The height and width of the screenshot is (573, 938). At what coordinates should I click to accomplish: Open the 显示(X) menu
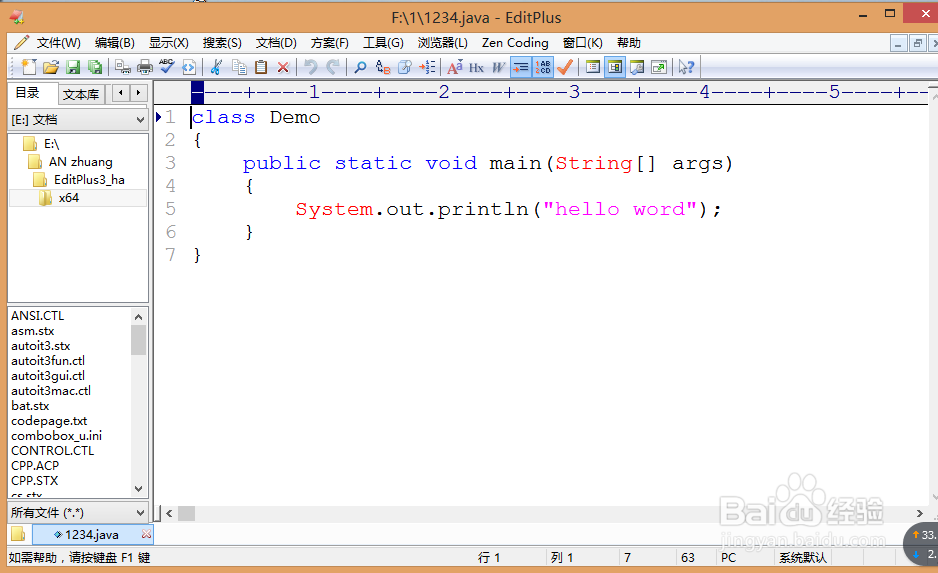tap(169, 42)
